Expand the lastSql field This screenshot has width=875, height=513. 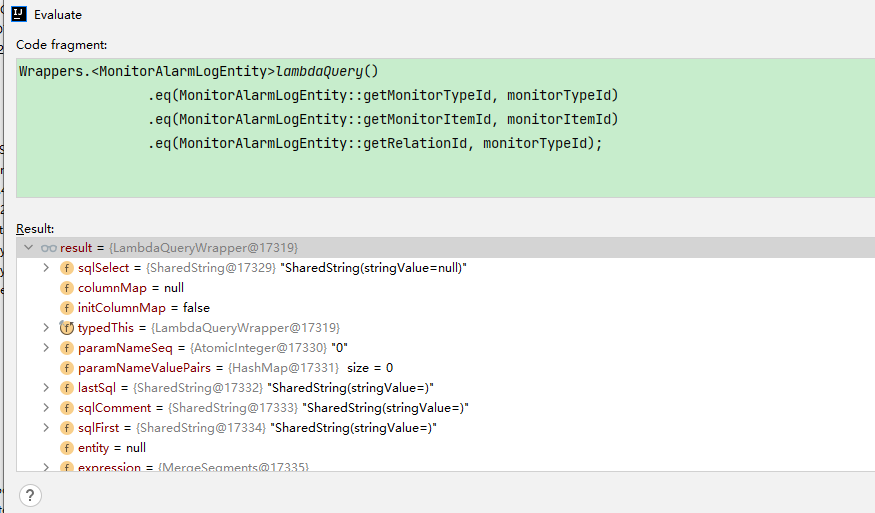46,387
